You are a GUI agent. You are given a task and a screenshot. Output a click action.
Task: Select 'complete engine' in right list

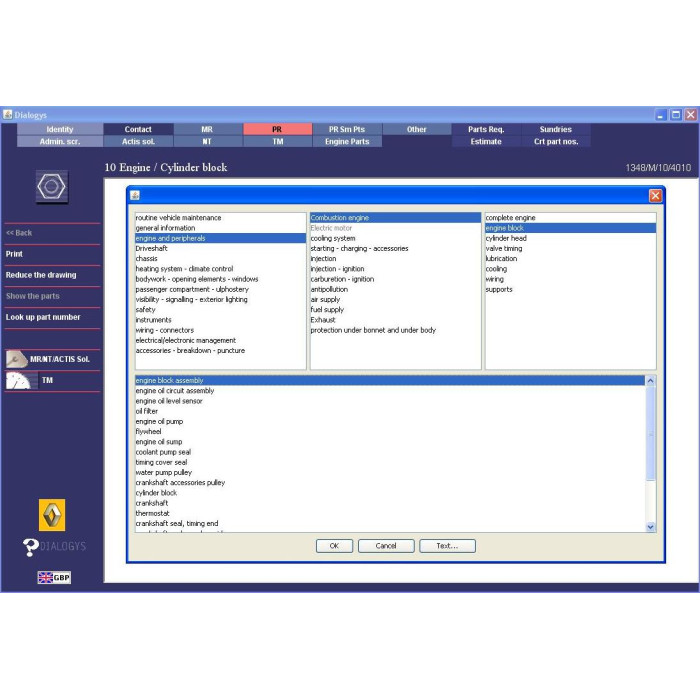coord(571,218)
